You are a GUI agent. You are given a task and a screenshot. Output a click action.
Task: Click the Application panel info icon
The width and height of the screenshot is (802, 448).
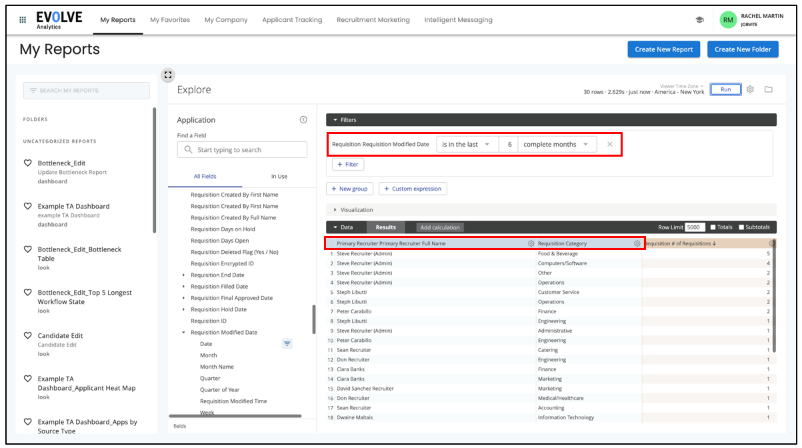303,120
